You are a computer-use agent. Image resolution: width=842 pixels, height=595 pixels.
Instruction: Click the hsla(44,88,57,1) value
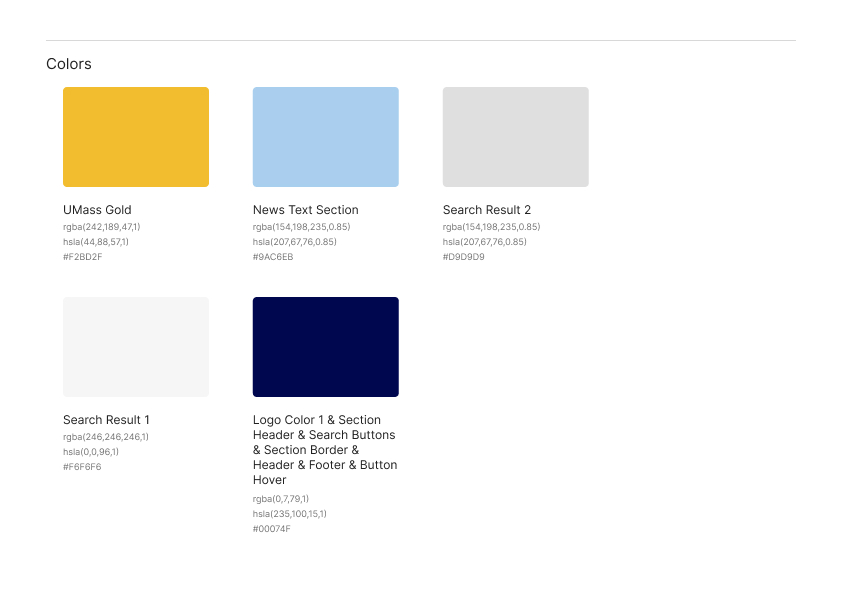tap(96, 242)
